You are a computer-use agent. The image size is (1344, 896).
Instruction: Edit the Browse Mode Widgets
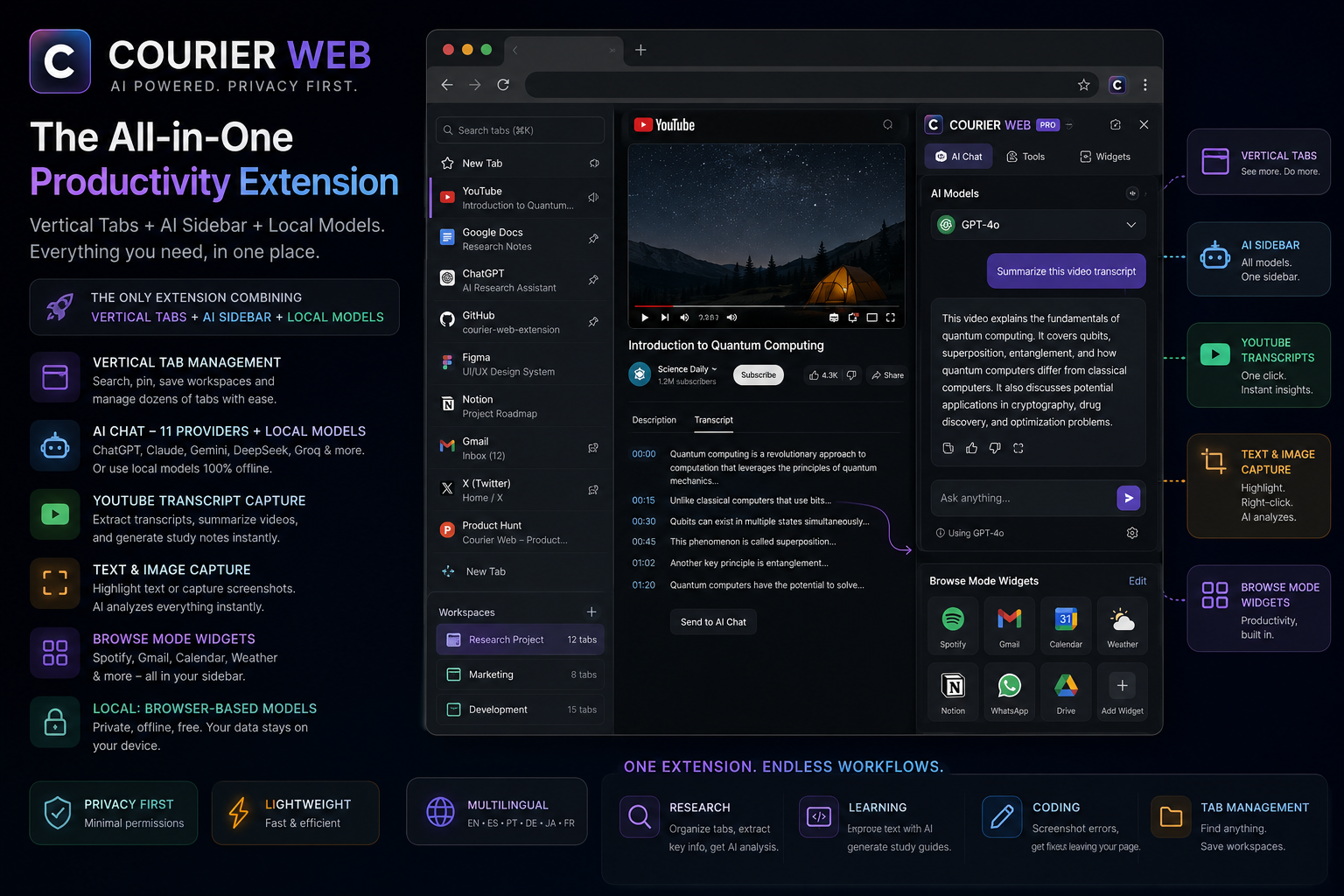(1137, 581)
